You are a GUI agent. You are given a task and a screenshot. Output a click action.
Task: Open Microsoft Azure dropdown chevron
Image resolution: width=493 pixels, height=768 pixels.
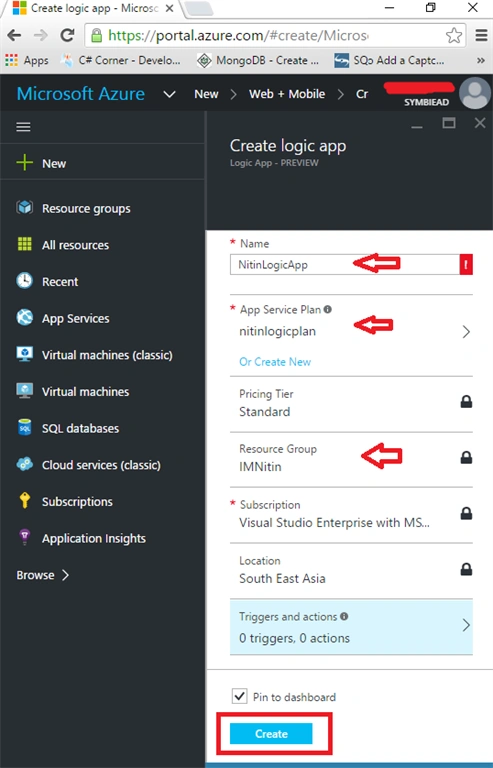169,94
